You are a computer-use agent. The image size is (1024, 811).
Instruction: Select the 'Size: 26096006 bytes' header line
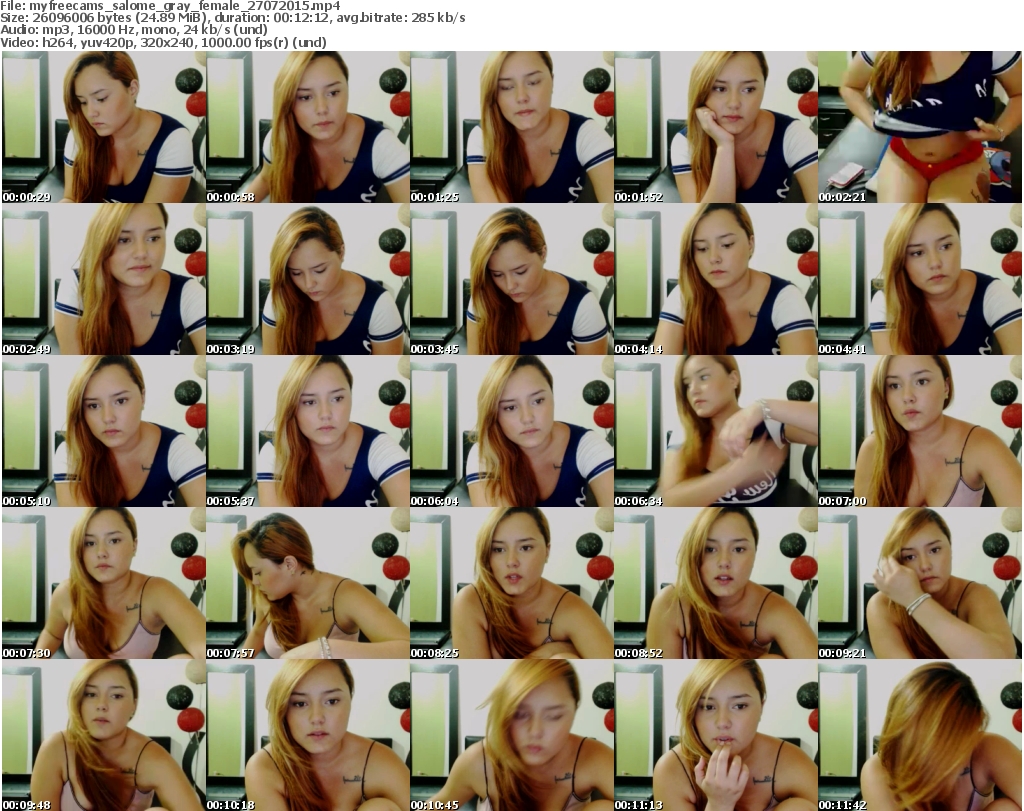pos(232,18)
